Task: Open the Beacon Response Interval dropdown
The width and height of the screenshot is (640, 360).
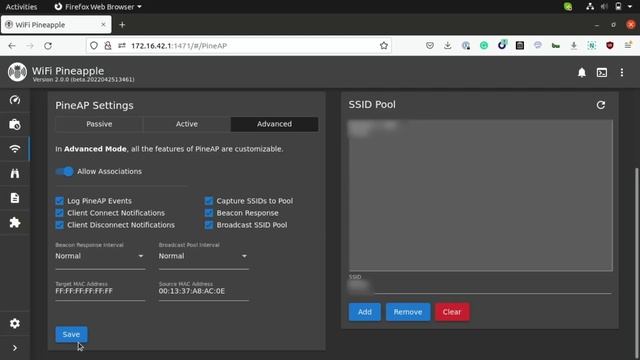Action: 100,256
